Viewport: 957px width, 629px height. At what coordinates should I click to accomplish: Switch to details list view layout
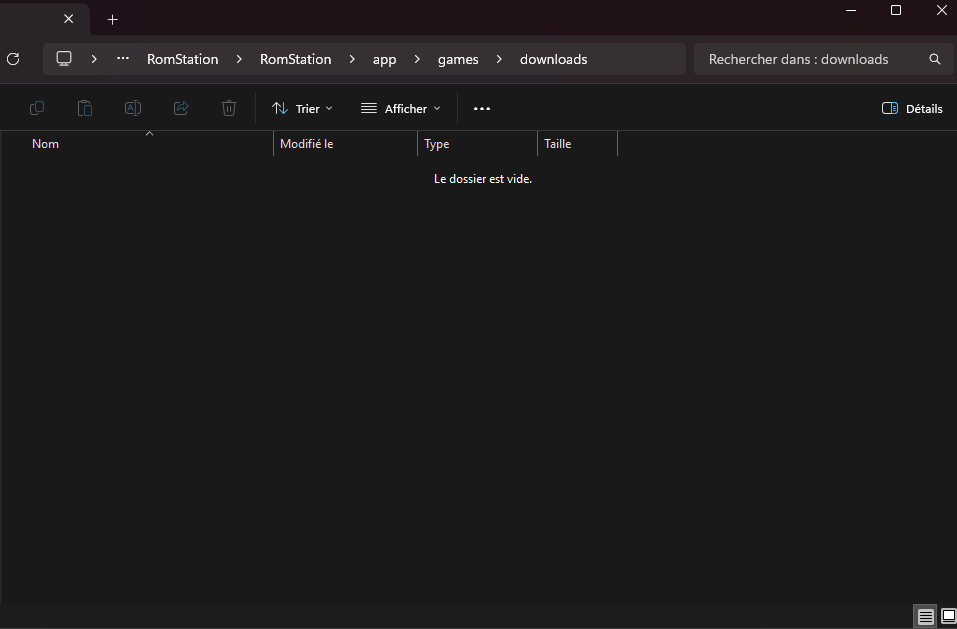925,616
